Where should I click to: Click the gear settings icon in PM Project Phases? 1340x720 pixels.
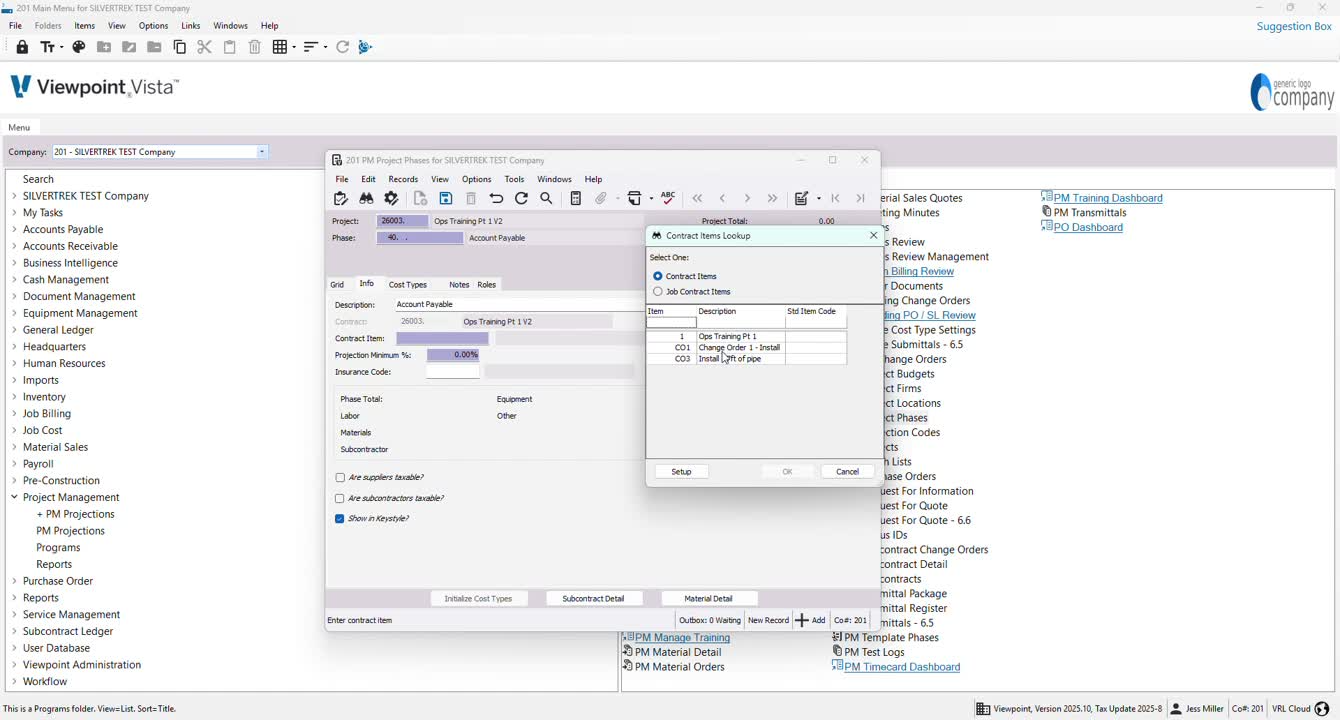[x=392, y=199]
